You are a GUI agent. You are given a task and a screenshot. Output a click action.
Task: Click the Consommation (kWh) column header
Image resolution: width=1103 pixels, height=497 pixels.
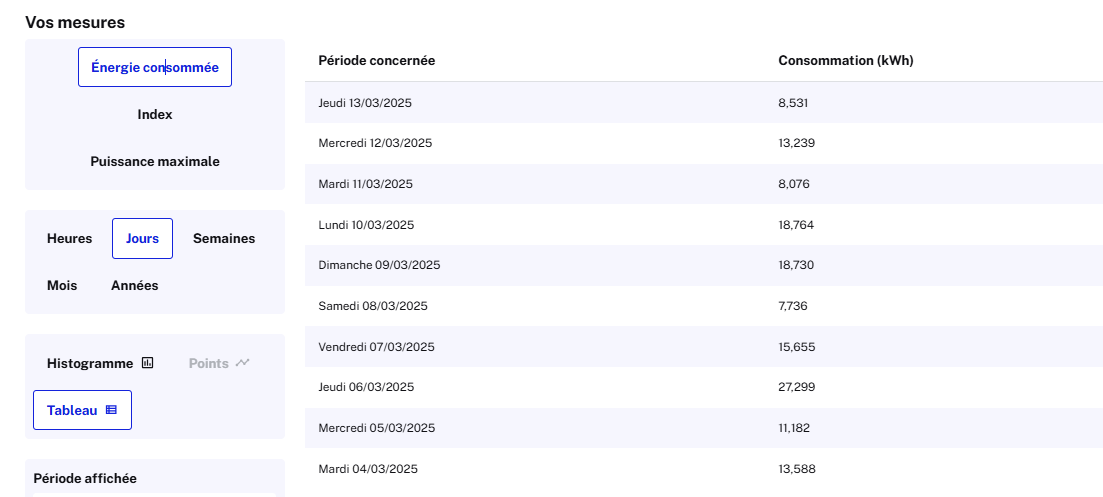pos(846,60)
